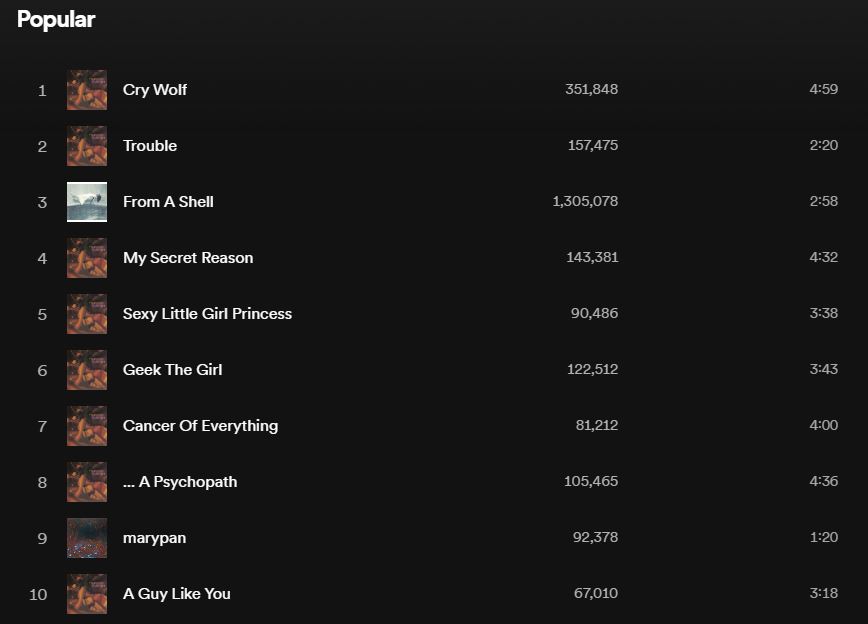Click the 1,305,078 play count

coord(585,202)
